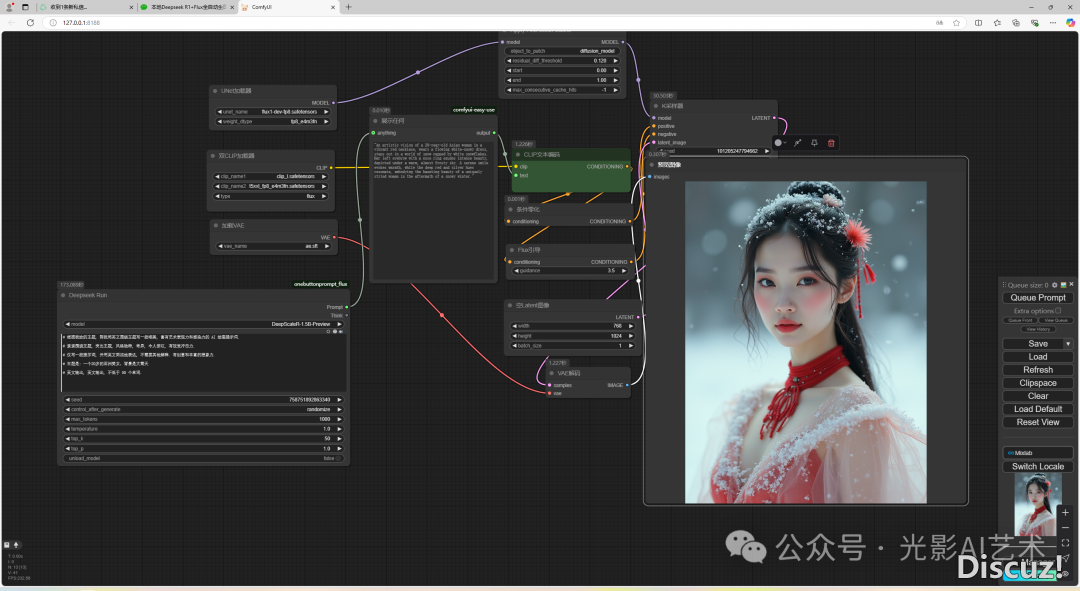Image resolution: width=1080 pixels, height=591 pixels.
Task: Click the Queue Prompt button
Action: click(1037, 298)
